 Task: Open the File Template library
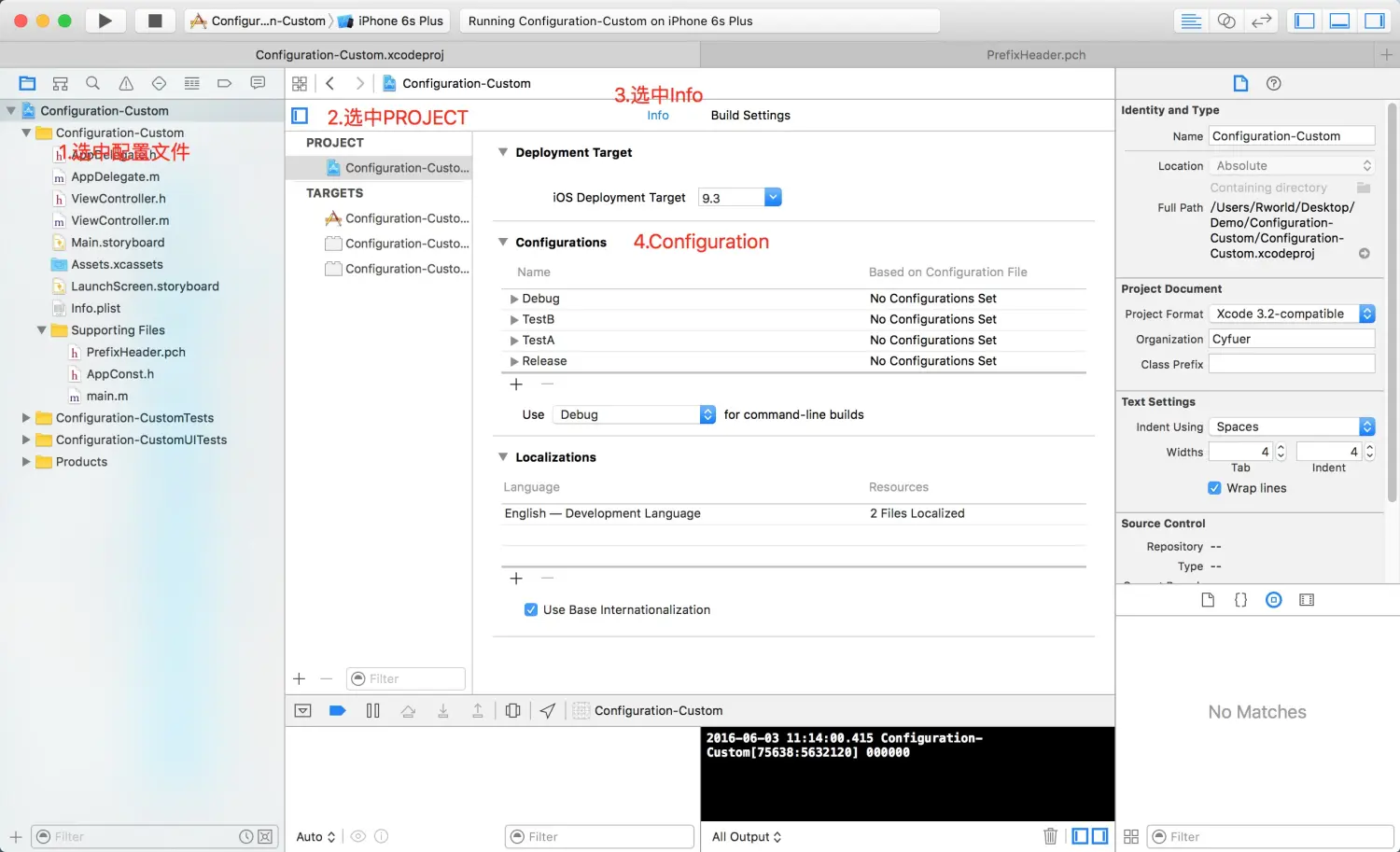click(x=1208, y=600)
